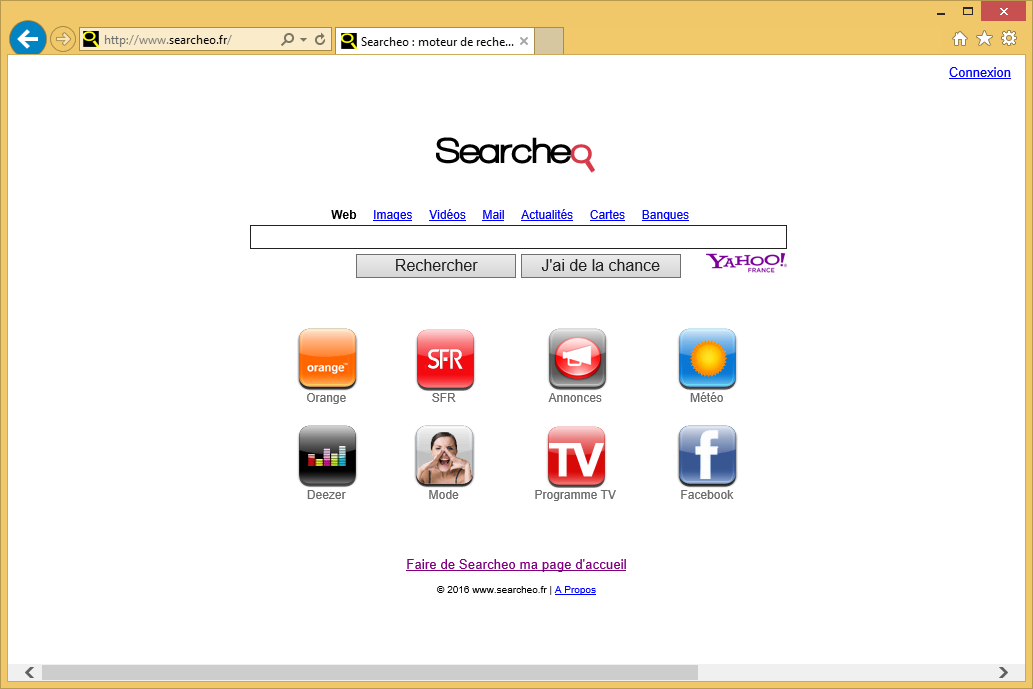
Task: Open the Mode fashion icon
Action: tap(444, 455)
